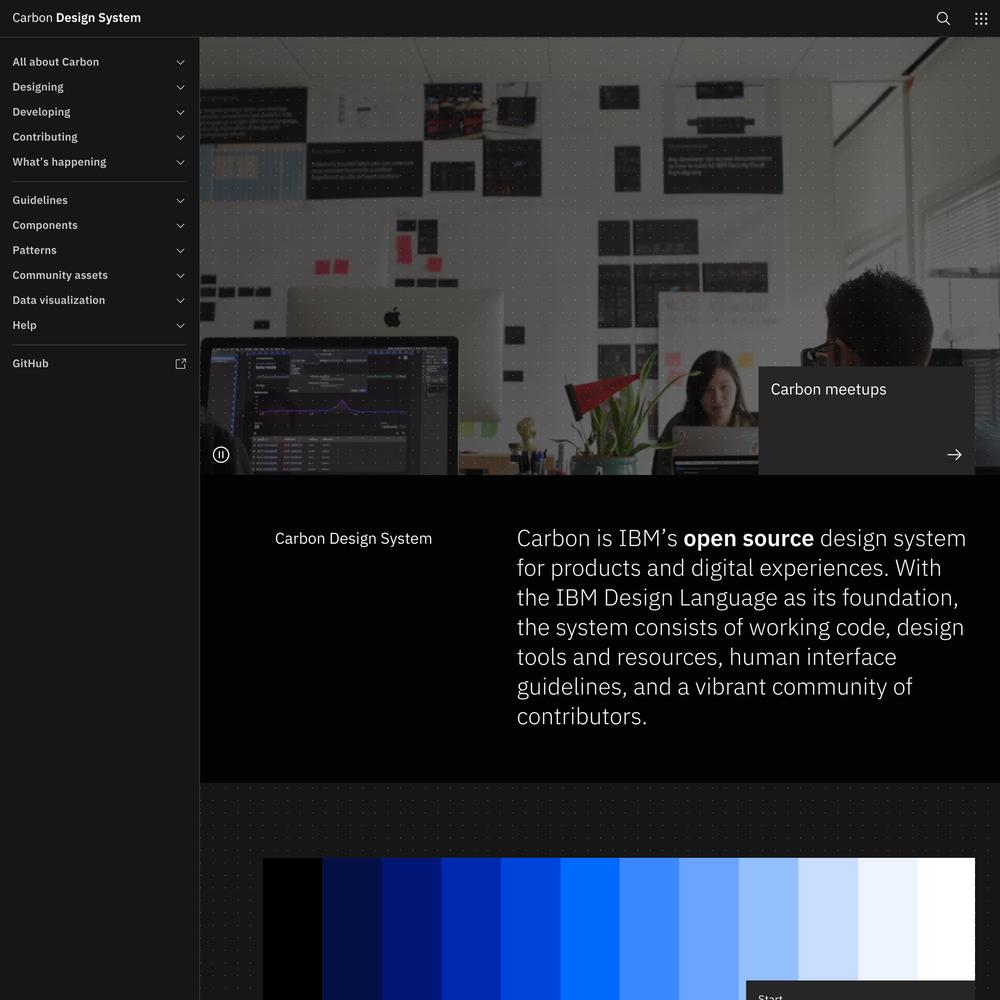
Task: Open the Designing menu item
Action: 99,87
